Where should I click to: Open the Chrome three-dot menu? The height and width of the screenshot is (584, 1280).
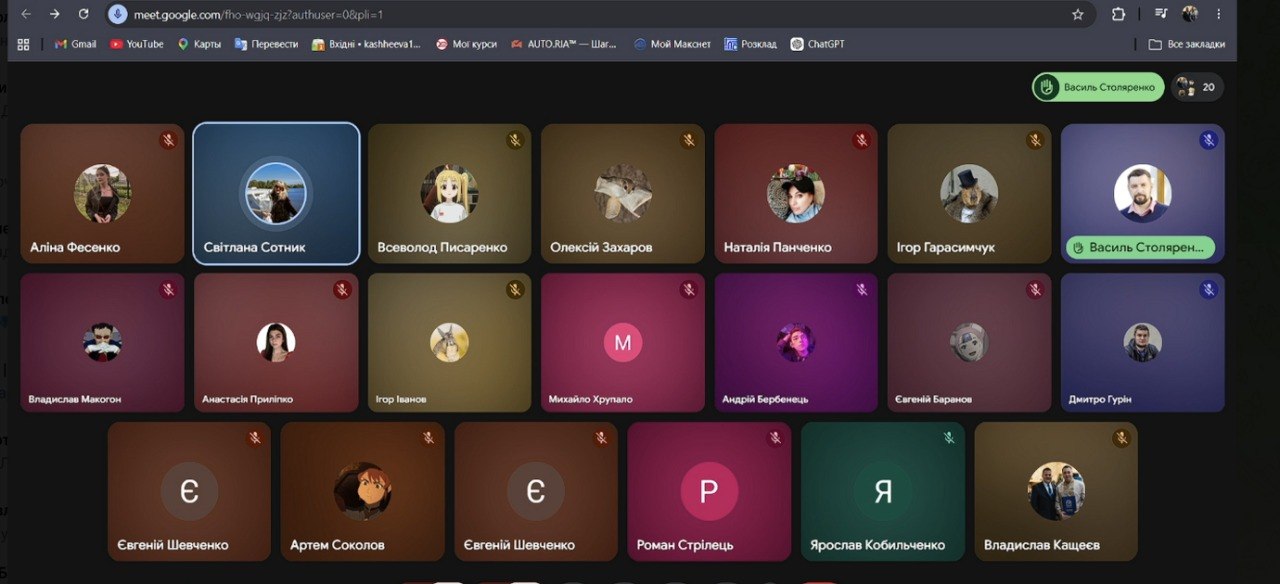click(1218, 14)
